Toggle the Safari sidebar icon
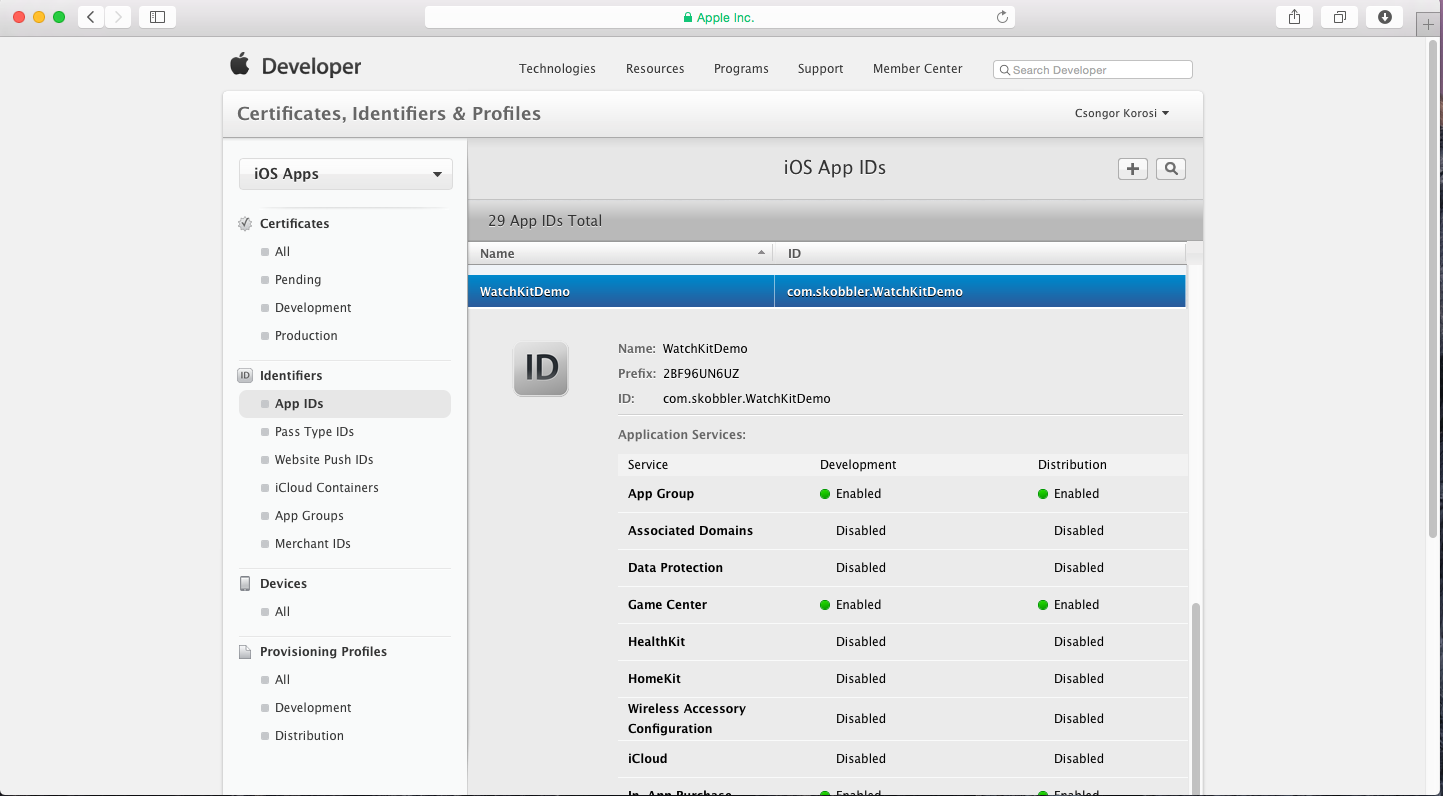The image size is (1443, 796). pos(157,17)
